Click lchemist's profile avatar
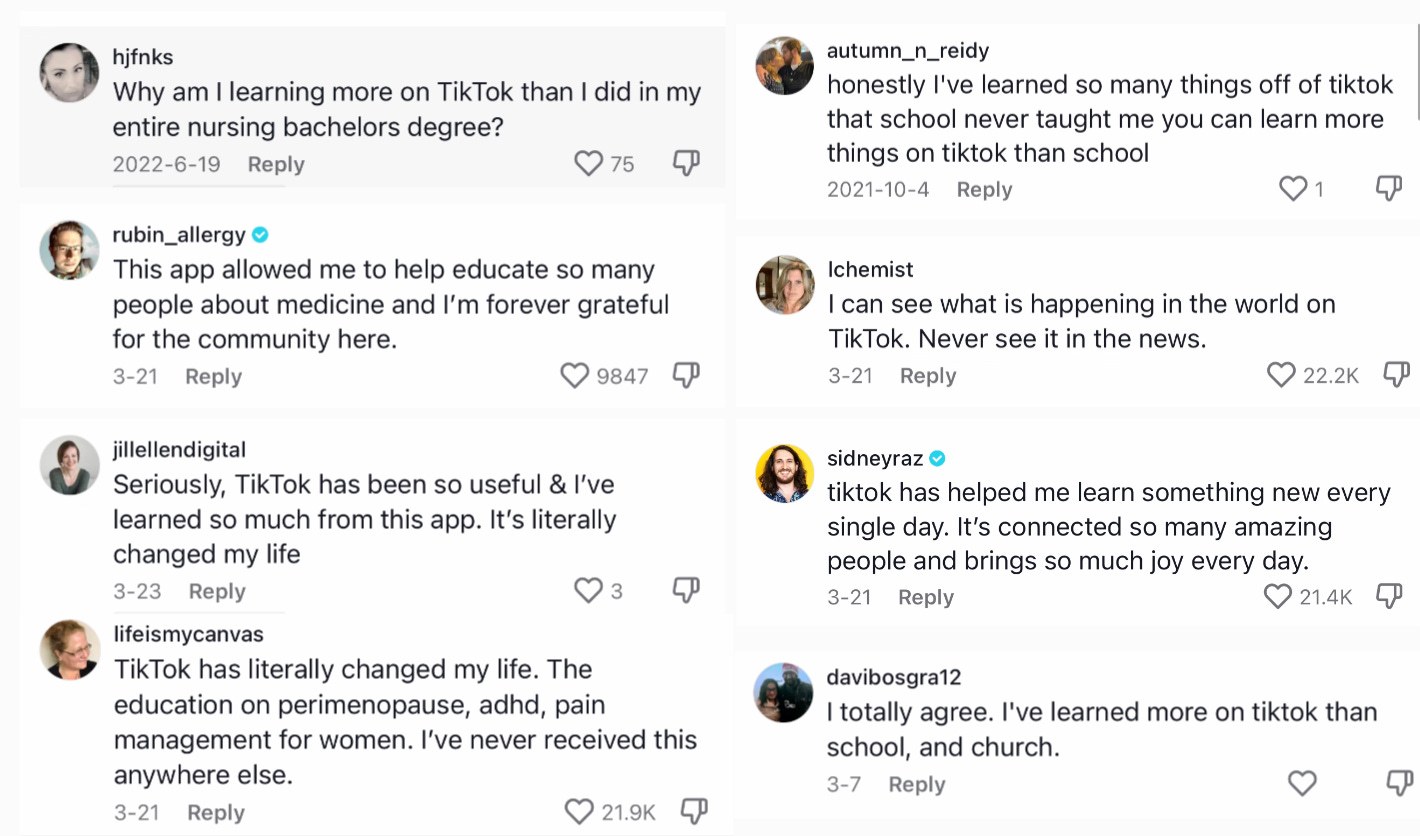 tap(785, 285)
